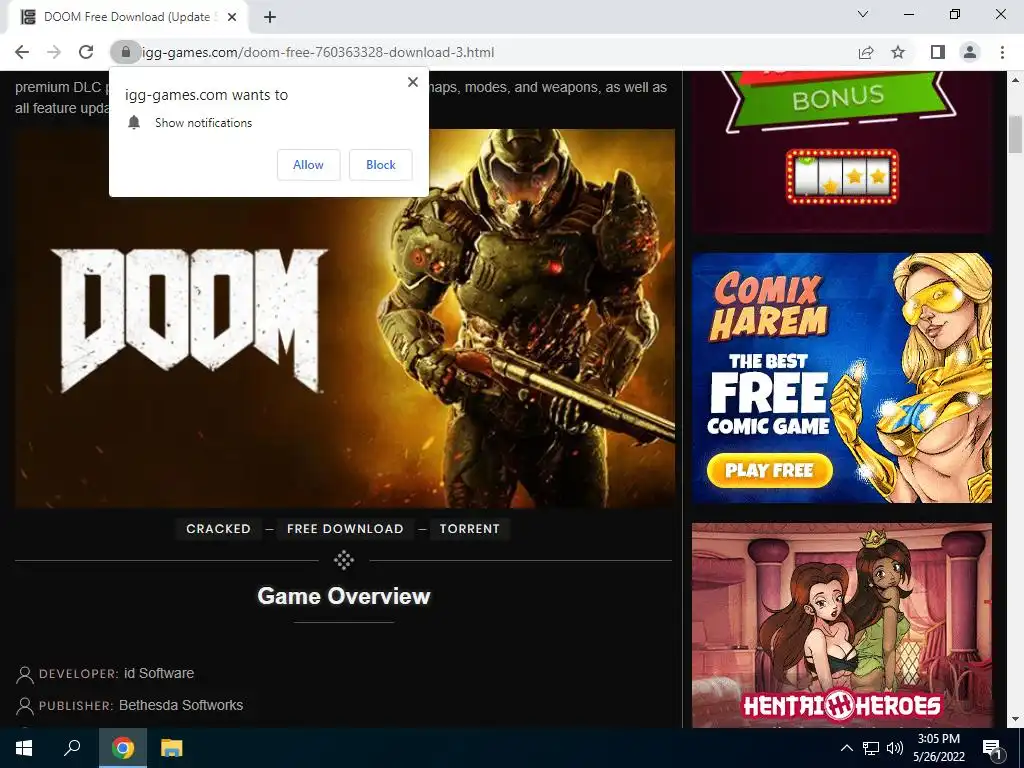Open File Explorer from the taskbar

172,748
